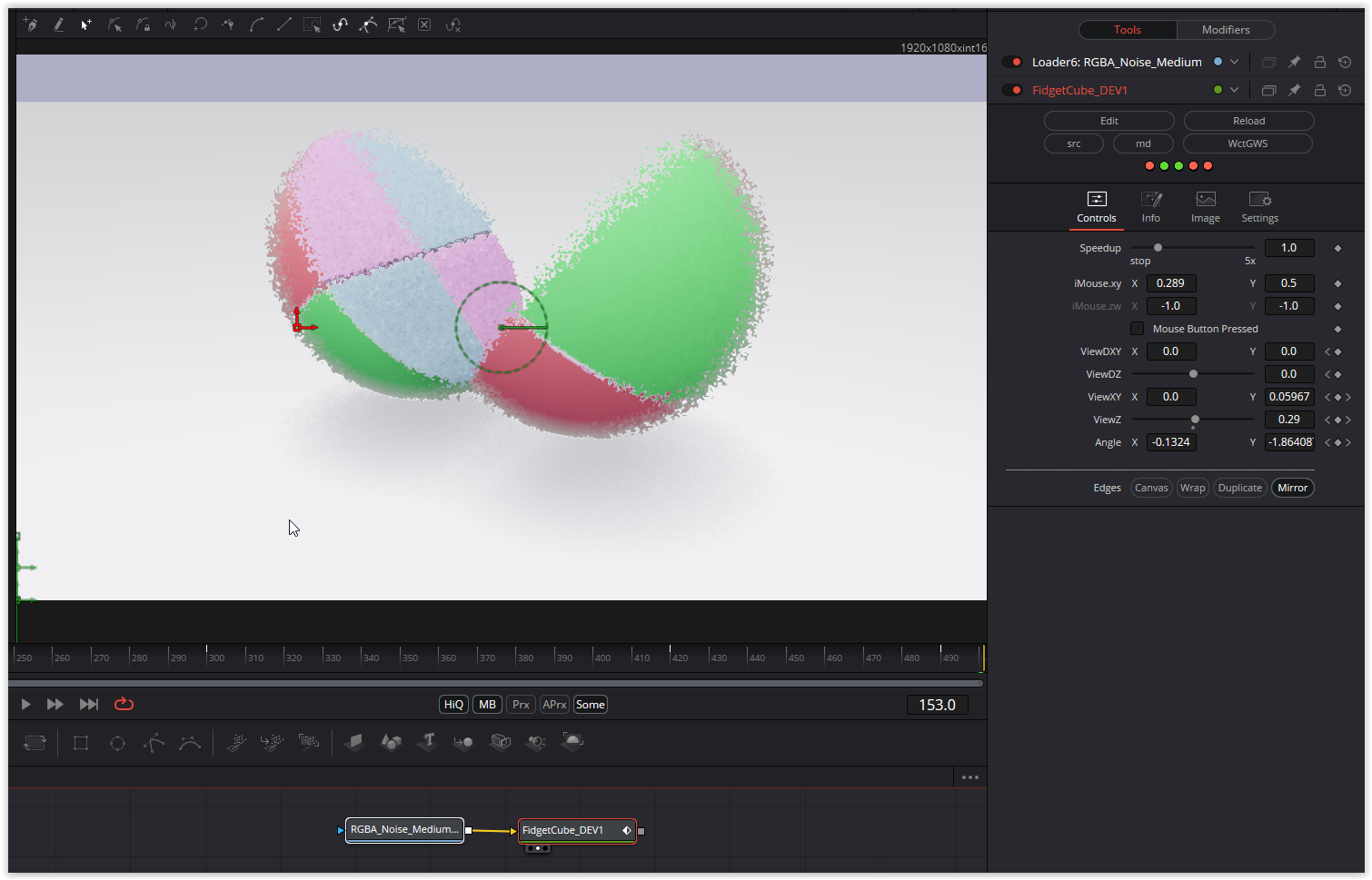Image resolution: width=1372 pixels, height=880 pixels.
Task: Toggle the HiQ high quality button
Action: (x=453, y=704)
